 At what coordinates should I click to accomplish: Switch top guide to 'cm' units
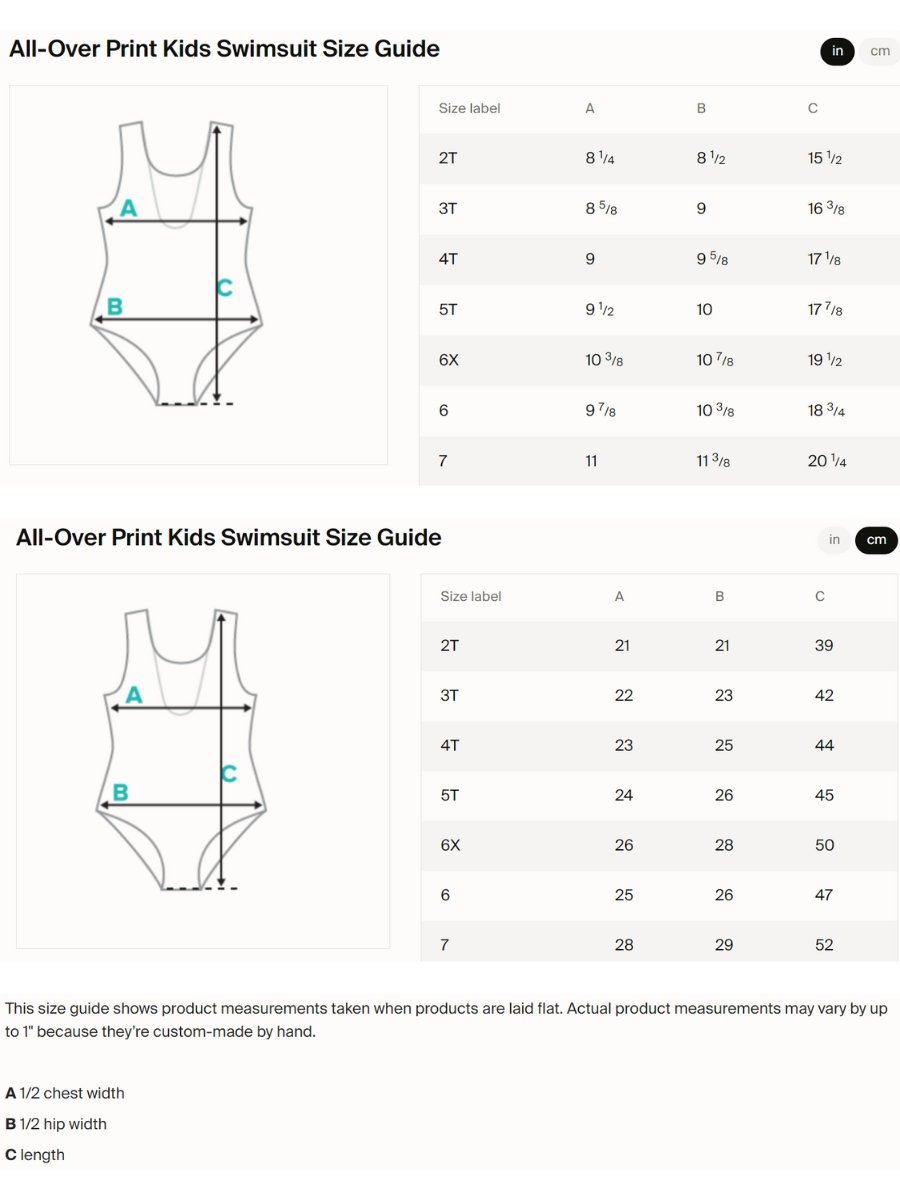coord(879,51)
